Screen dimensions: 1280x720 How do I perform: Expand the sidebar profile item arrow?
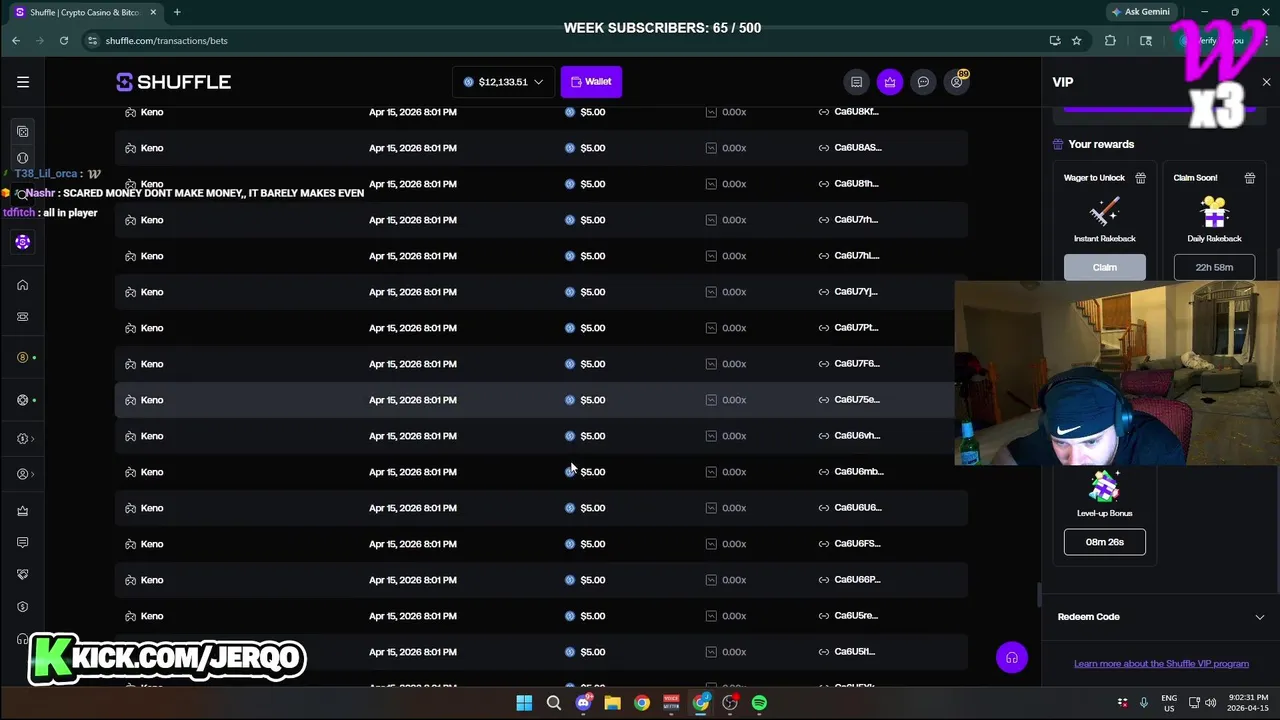(25, 474)
